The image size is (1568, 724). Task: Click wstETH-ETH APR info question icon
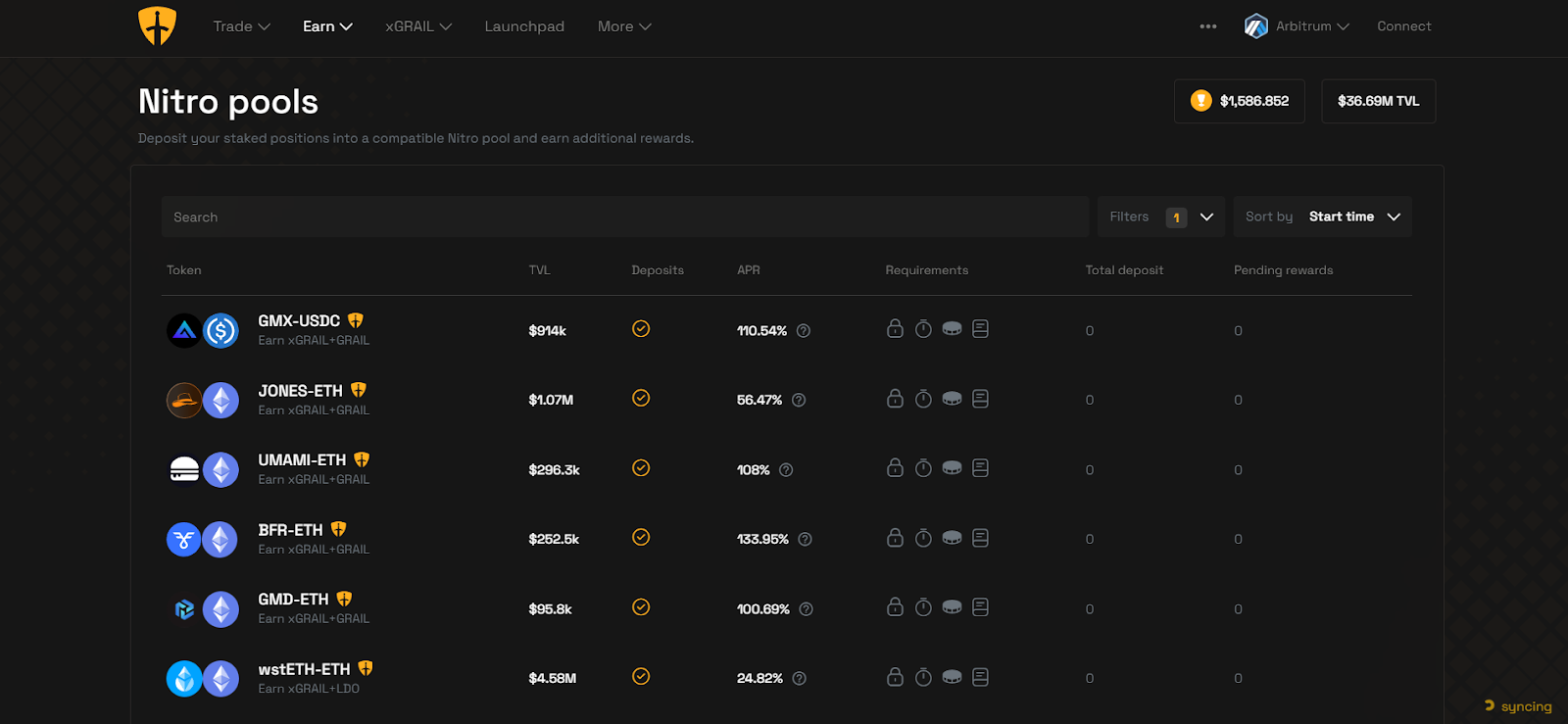(x=799, y=678)
